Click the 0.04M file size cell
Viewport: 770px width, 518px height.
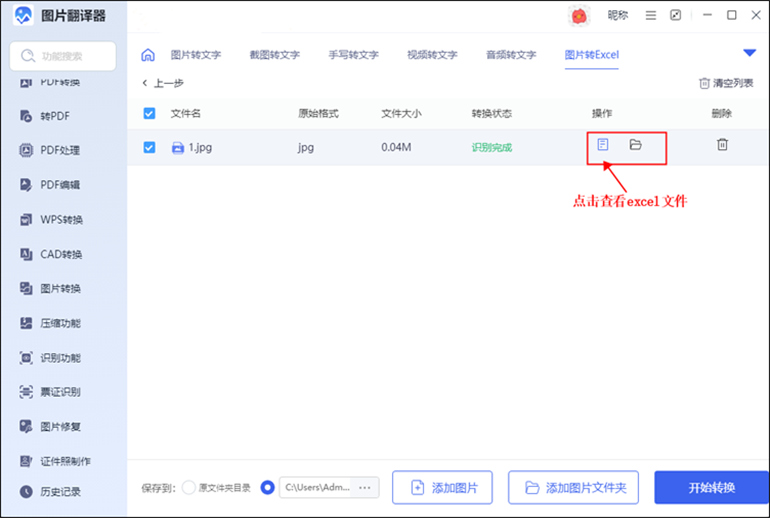click(396, 147)
